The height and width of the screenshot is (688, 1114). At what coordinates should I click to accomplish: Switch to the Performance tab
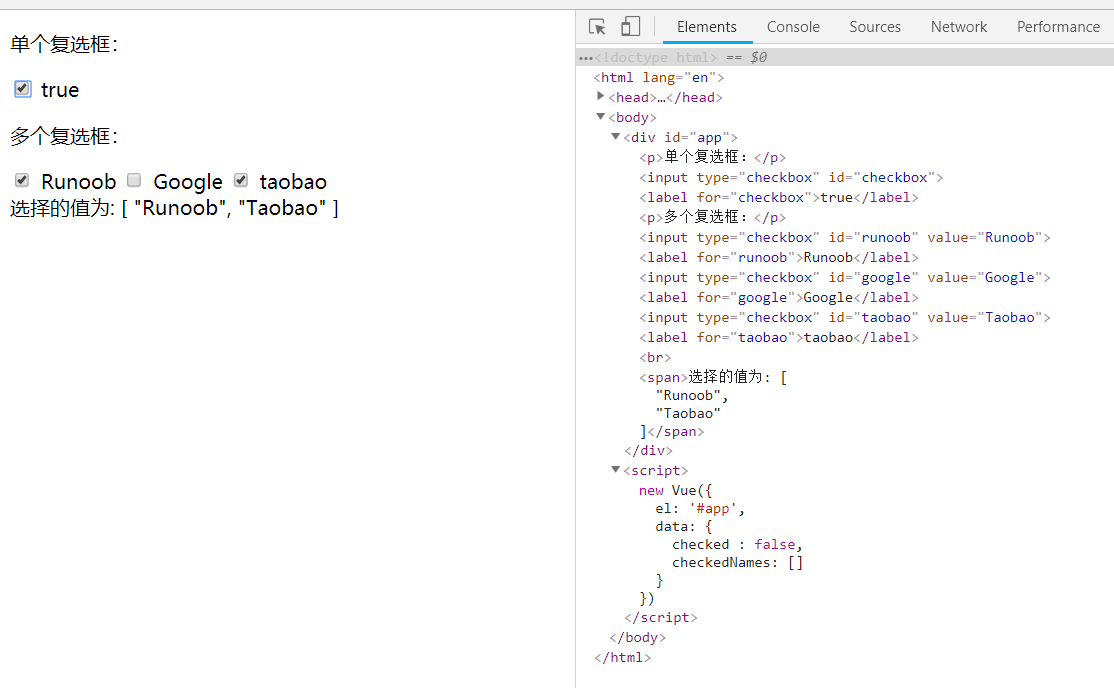click(1058, 27)
